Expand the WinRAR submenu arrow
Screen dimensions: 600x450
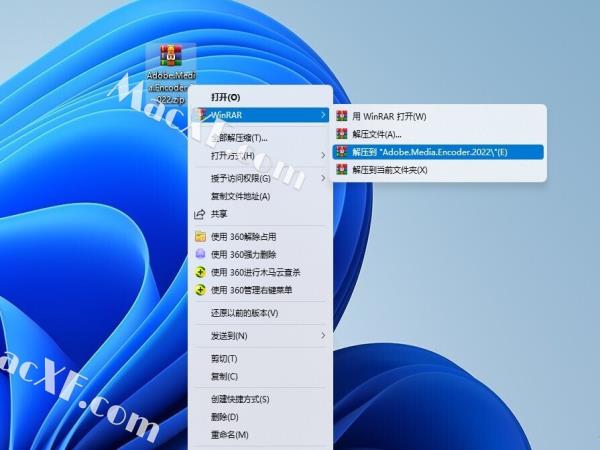click(323, 116)
